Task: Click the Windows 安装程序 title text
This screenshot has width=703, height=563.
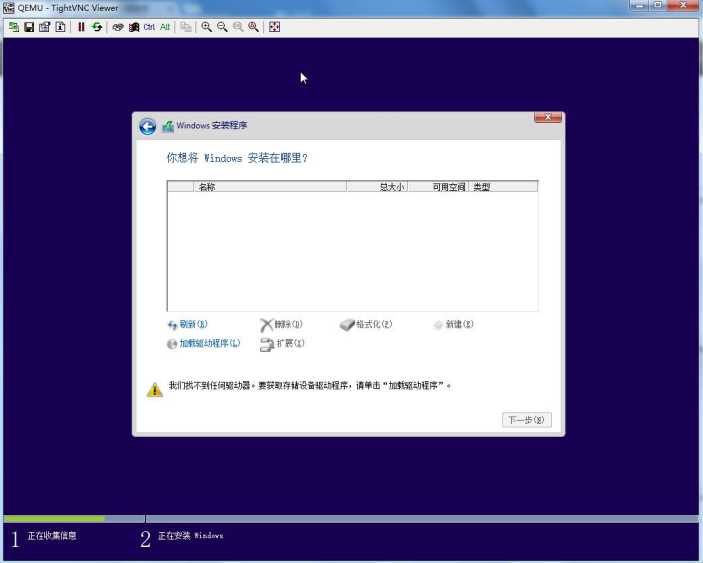Action: [212, 126]
